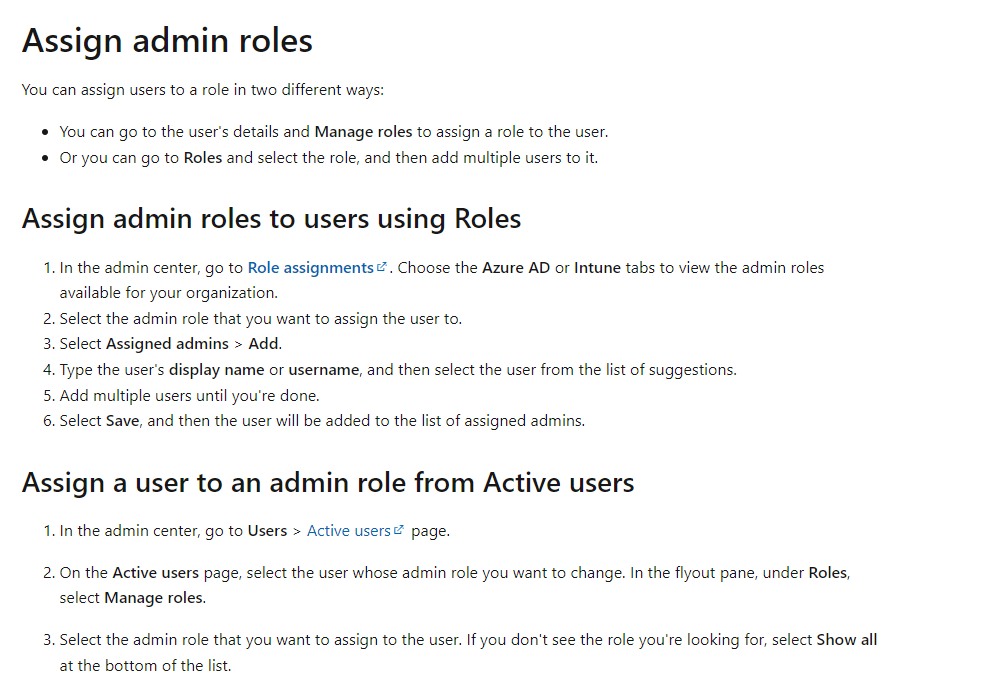Click bold 'Show all' text

(847, 640)
